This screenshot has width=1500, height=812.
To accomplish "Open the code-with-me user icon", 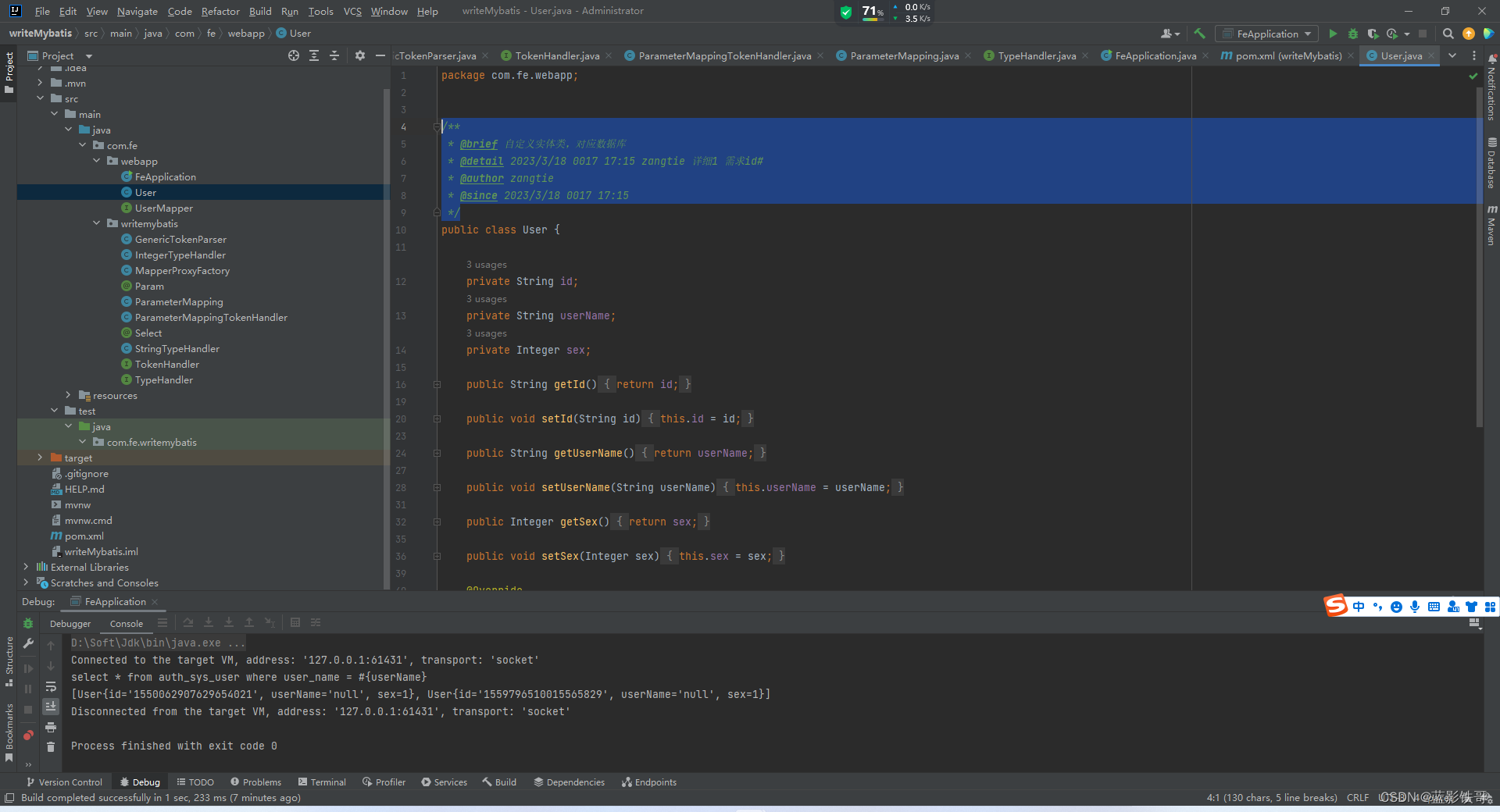I will click(1170, 34).
